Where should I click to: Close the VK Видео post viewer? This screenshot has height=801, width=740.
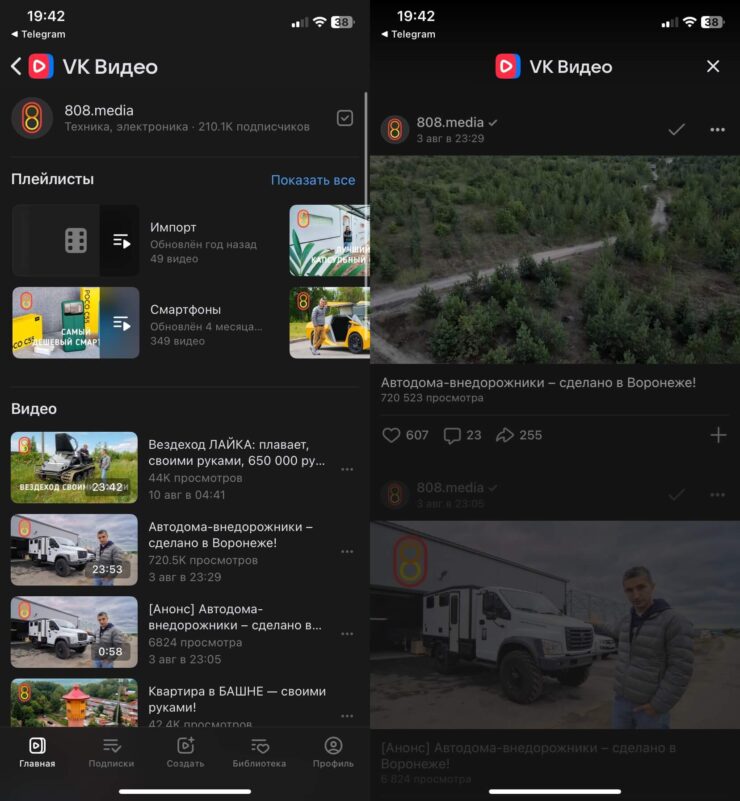coord(713,67)
